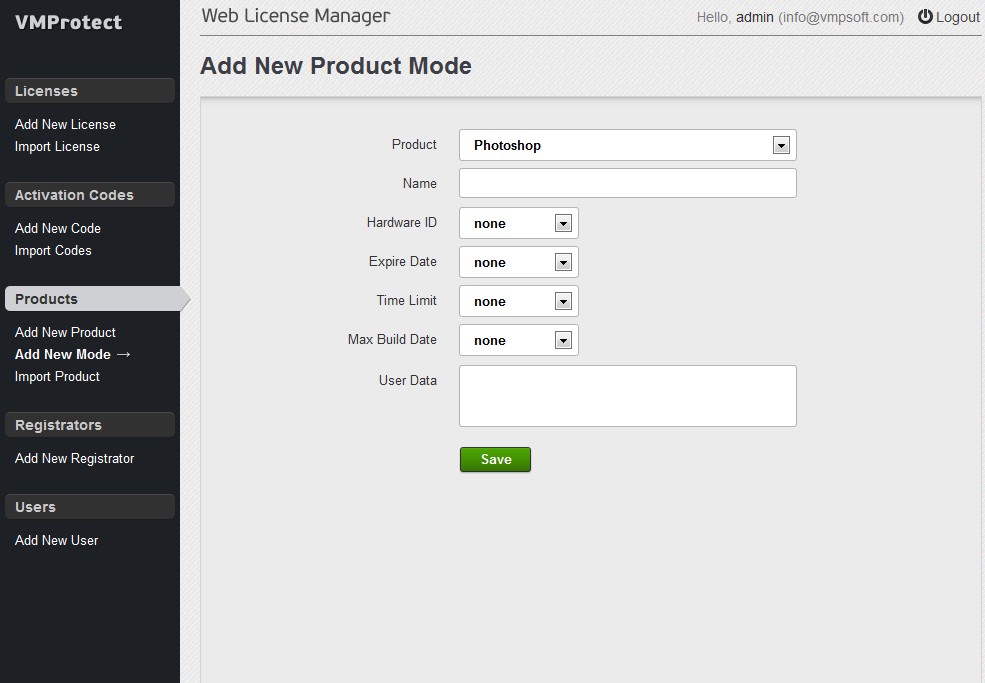Open the Expire Date dropdown
The height and width of the screenshot is (683, 985).
click(x=519, y=263)
